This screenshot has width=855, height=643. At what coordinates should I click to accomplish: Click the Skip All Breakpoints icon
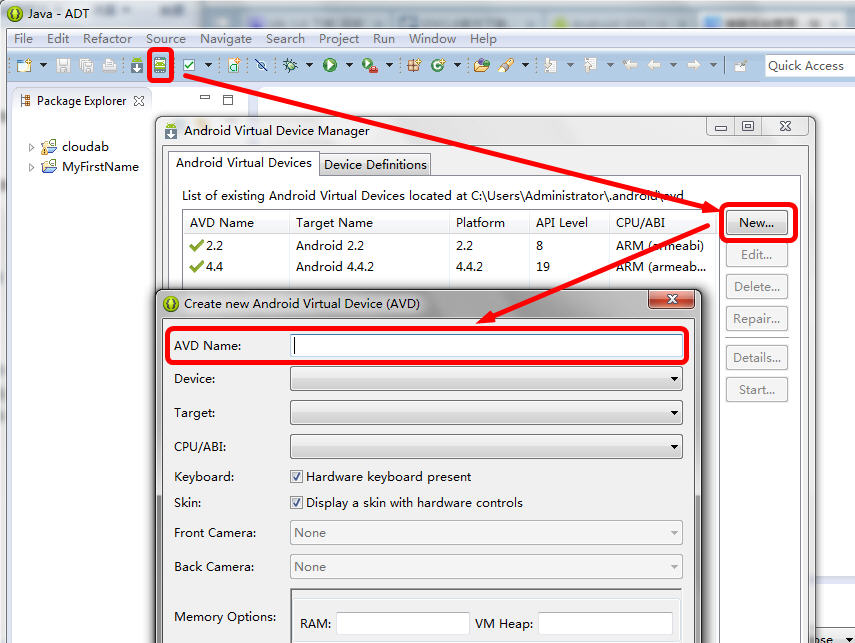[261, 65]
